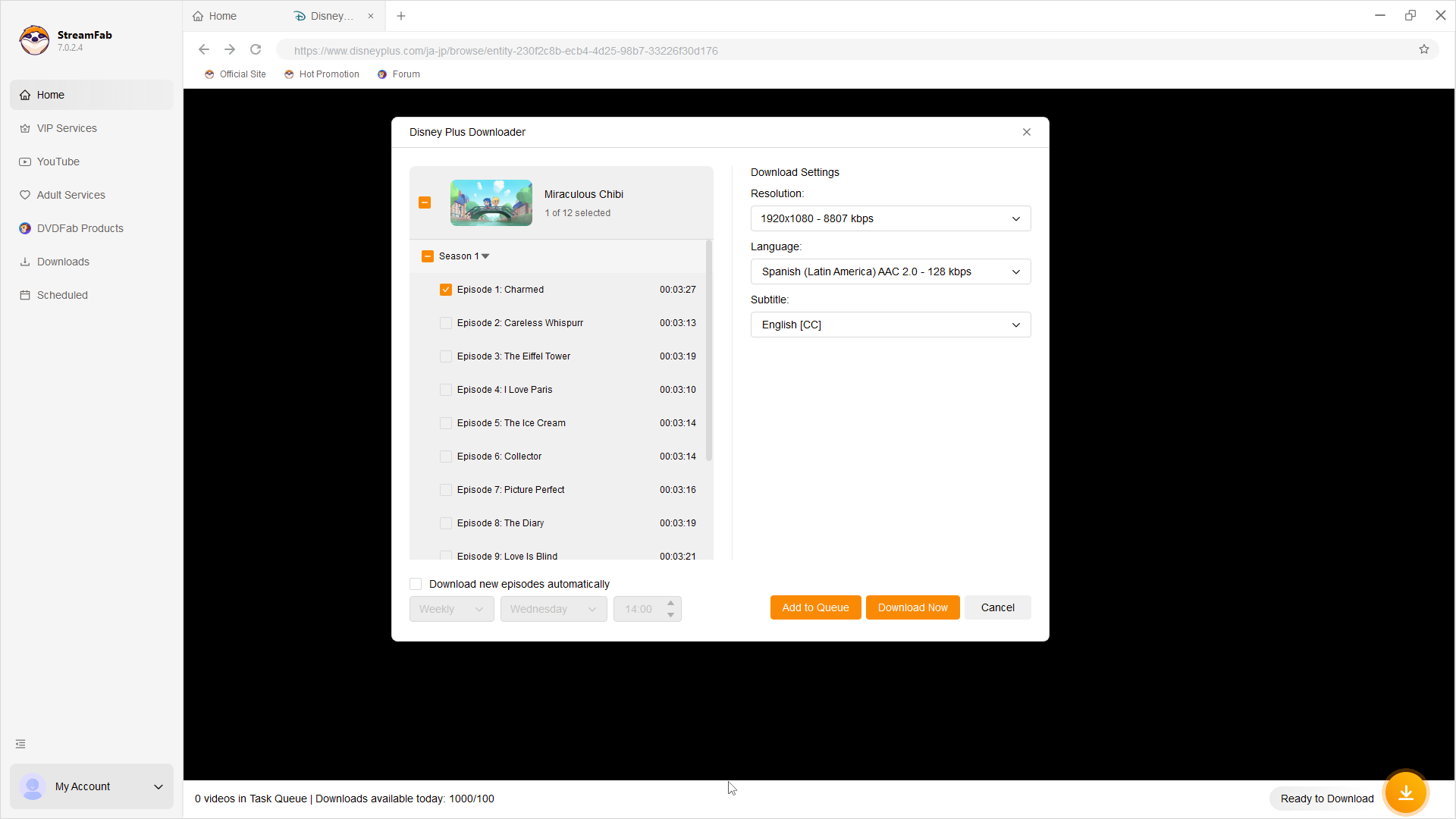
Task: Check Episode 2: Careless Whispurr
Action: tap(446, 323)
